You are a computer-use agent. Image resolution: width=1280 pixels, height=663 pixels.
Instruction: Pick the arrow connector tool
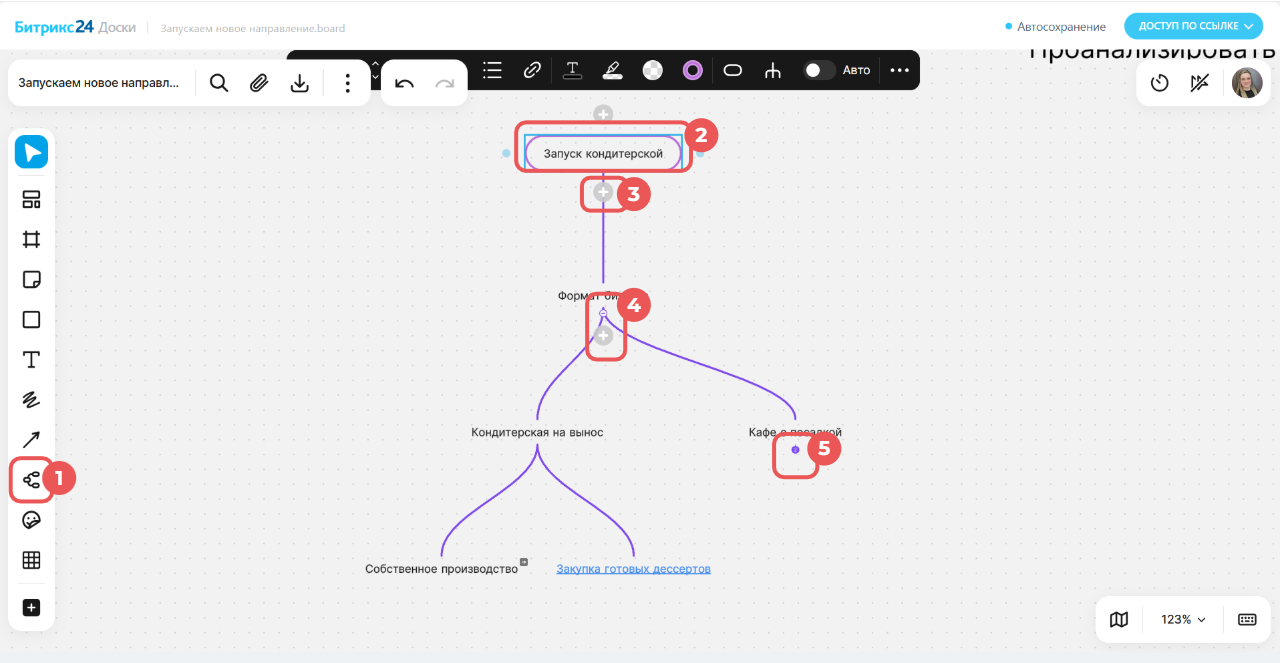31,439
